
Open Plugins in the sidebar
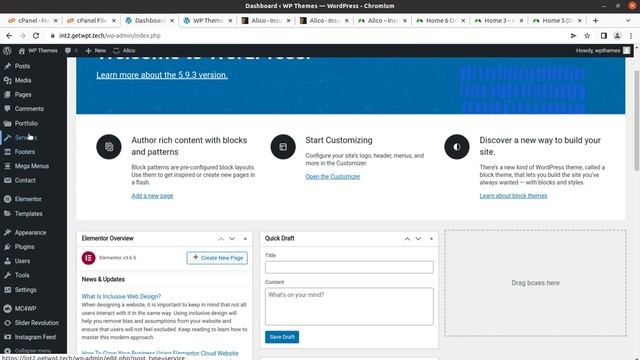pyautogui.click(x=24, y=247)
